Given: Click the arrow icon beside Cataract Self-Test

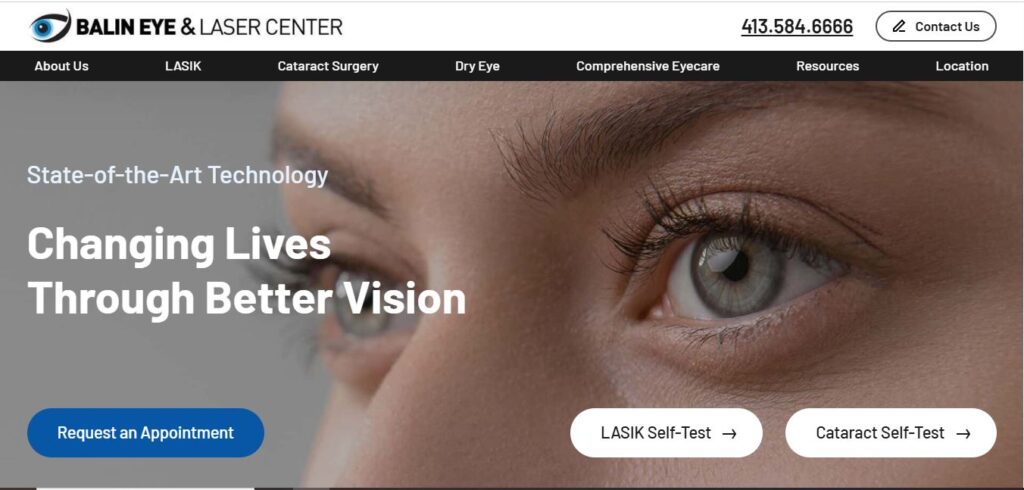Looking at the screenshot, I should click(x=963, y=433).
